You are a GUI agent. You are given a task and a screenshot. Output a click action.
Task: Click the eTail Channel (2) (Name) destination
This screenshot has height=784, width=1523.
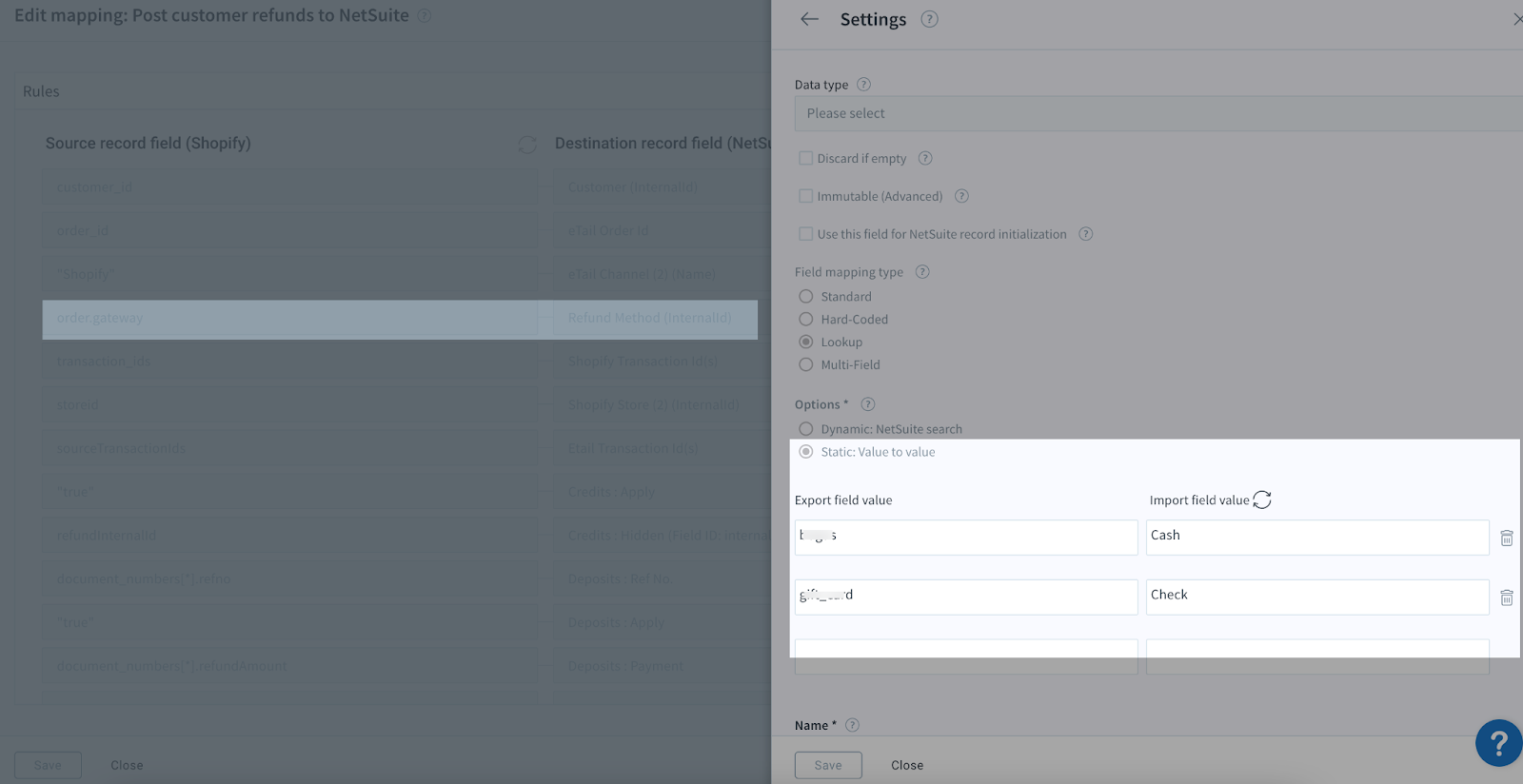[663, 275]
